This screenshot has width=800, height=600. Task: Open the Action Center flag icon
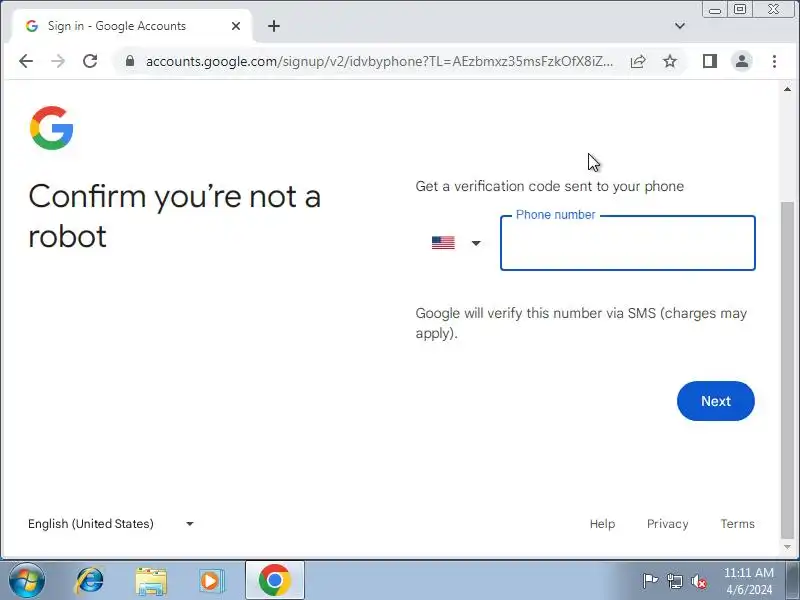(649, 581)
